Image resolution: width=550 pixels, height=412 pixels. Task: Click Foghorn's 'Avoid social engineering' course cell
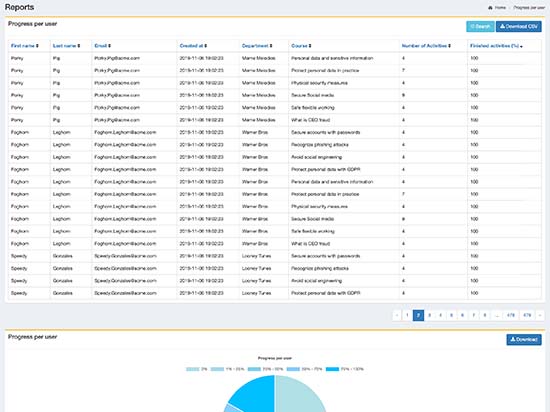(x=316, y=157)
